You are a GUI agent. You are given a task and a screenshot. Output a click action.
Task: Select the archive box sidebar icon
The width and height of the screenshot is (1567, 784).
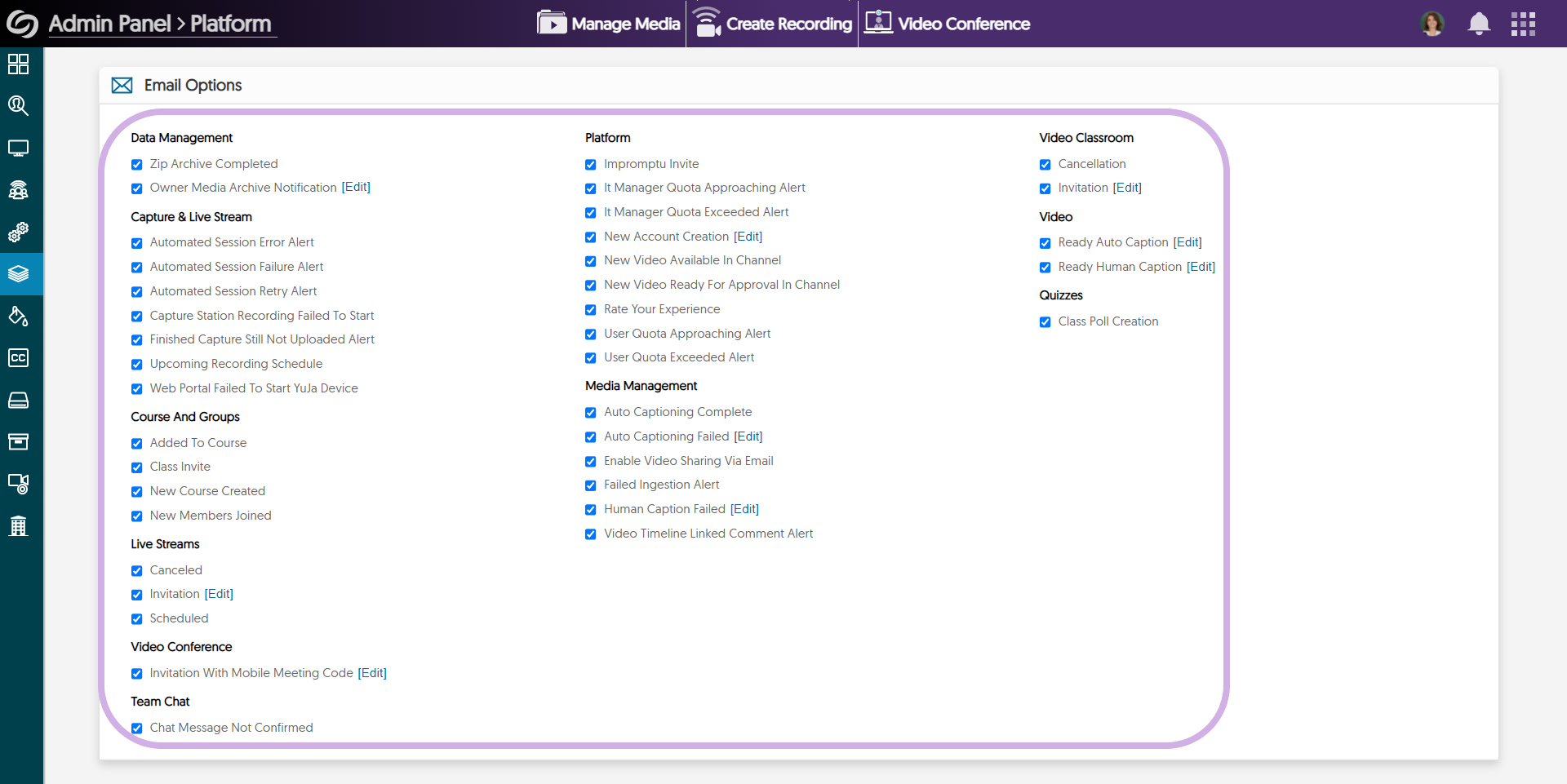tap(18, 442)
